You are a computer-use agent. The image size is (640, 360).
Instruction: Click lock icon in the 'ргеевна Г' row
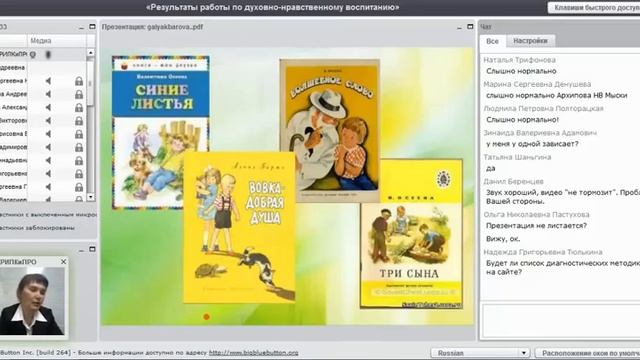(x=79, y=187)
